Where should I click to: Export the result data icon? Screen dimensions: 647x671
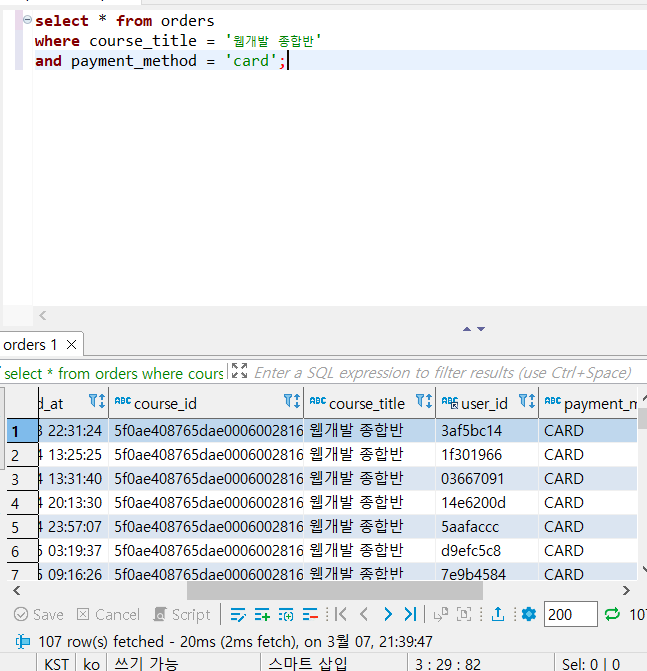(498, 615)
